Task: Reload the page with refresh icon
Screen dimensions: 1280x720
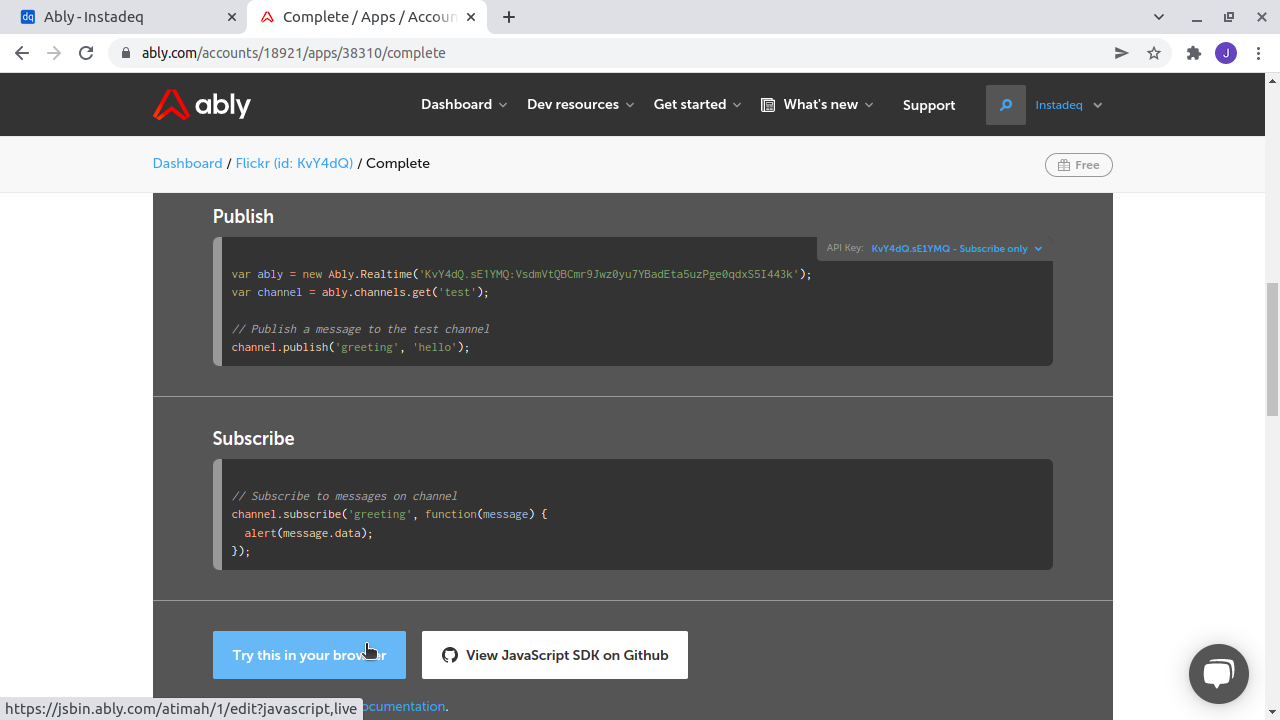Action: tap(86, 53)
